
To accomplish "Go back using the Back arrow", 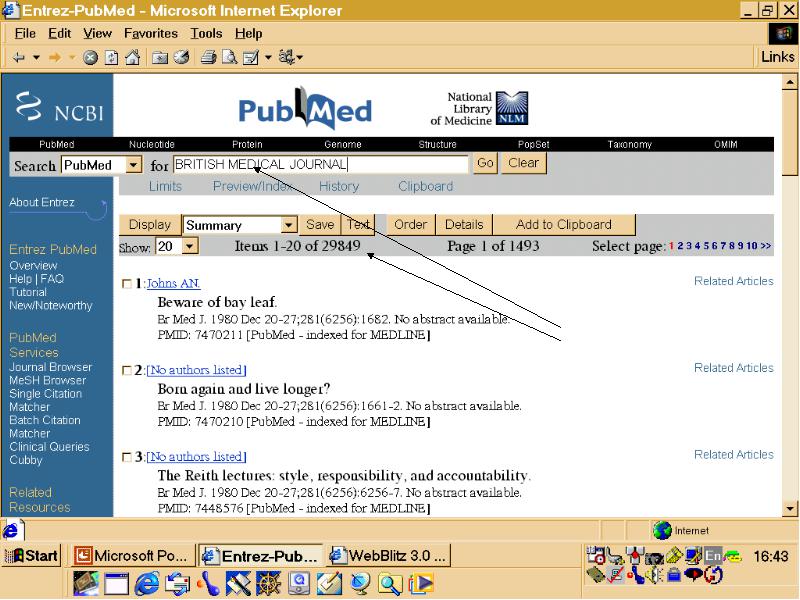I will [x=18, y=58].
